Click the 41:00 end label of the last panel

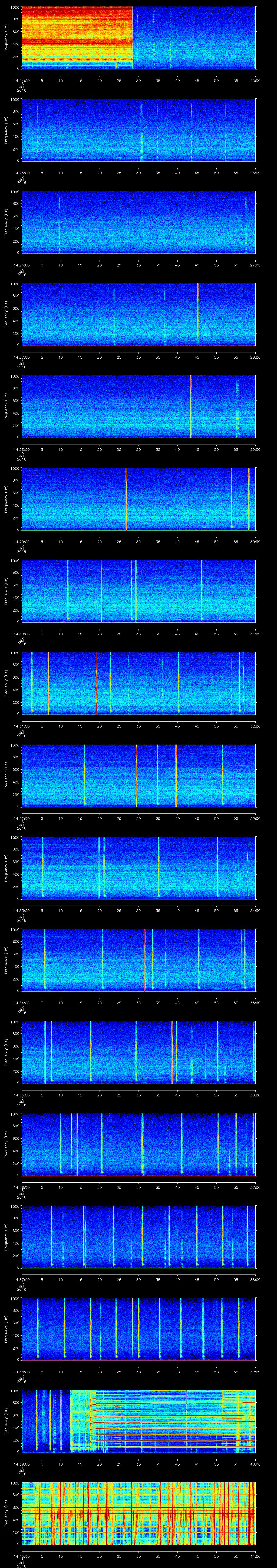pos(255,1556)
